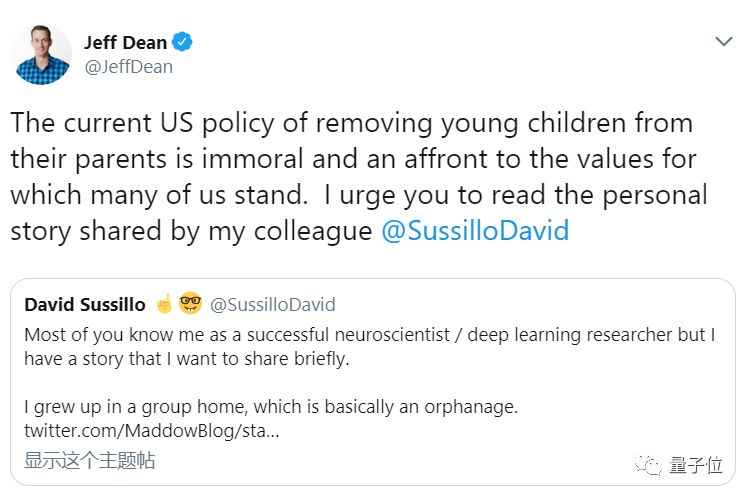Image resolution: width=746 pixels, height=497 pixels.
Task: Click the 量子位 watermark text
Action: point(696,465)
